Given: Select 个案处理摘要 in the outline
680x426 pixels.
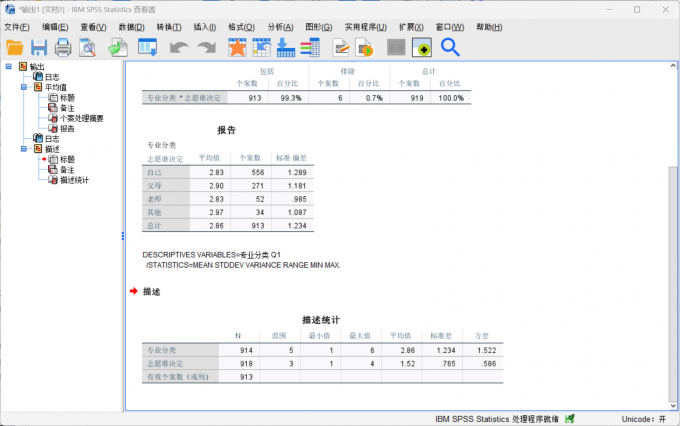Looking at the screenshot, I should tap(81, 118).
